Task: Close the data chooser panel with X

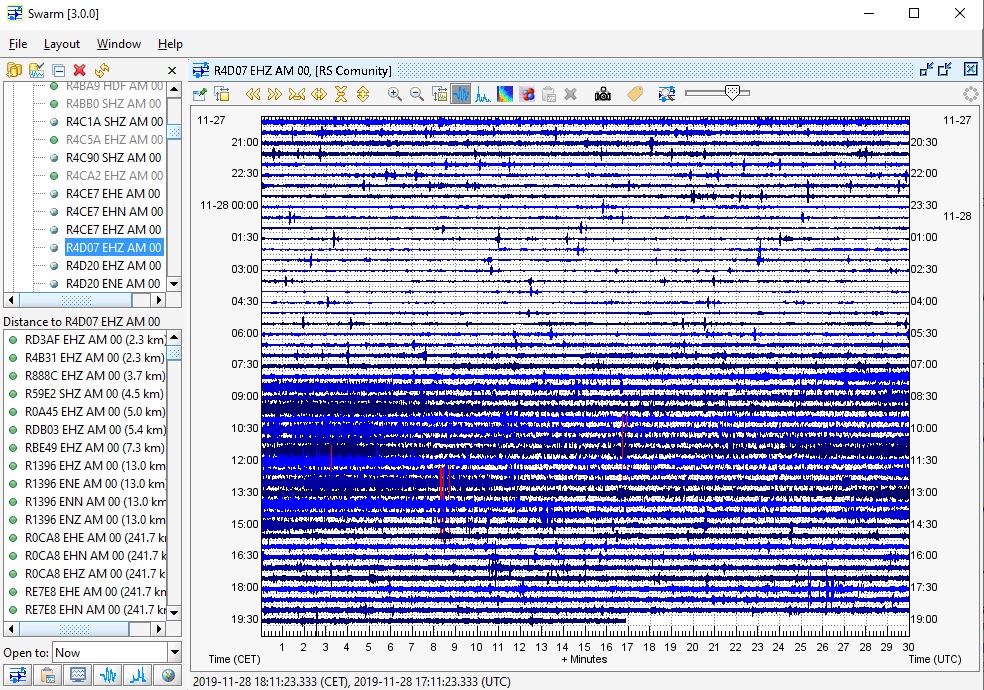Action: (x=171, y=70)
